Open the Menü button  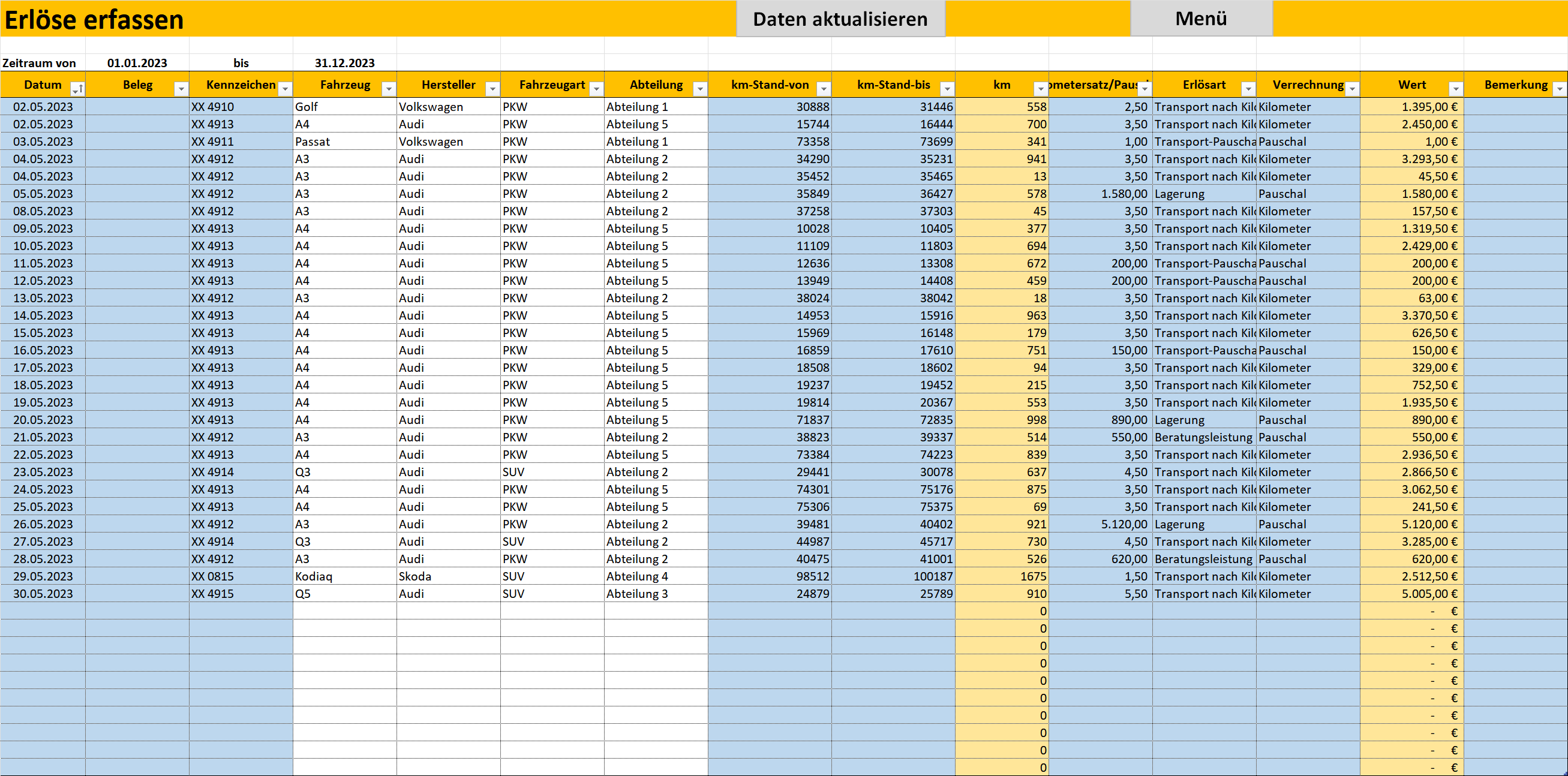[1201, 19]
